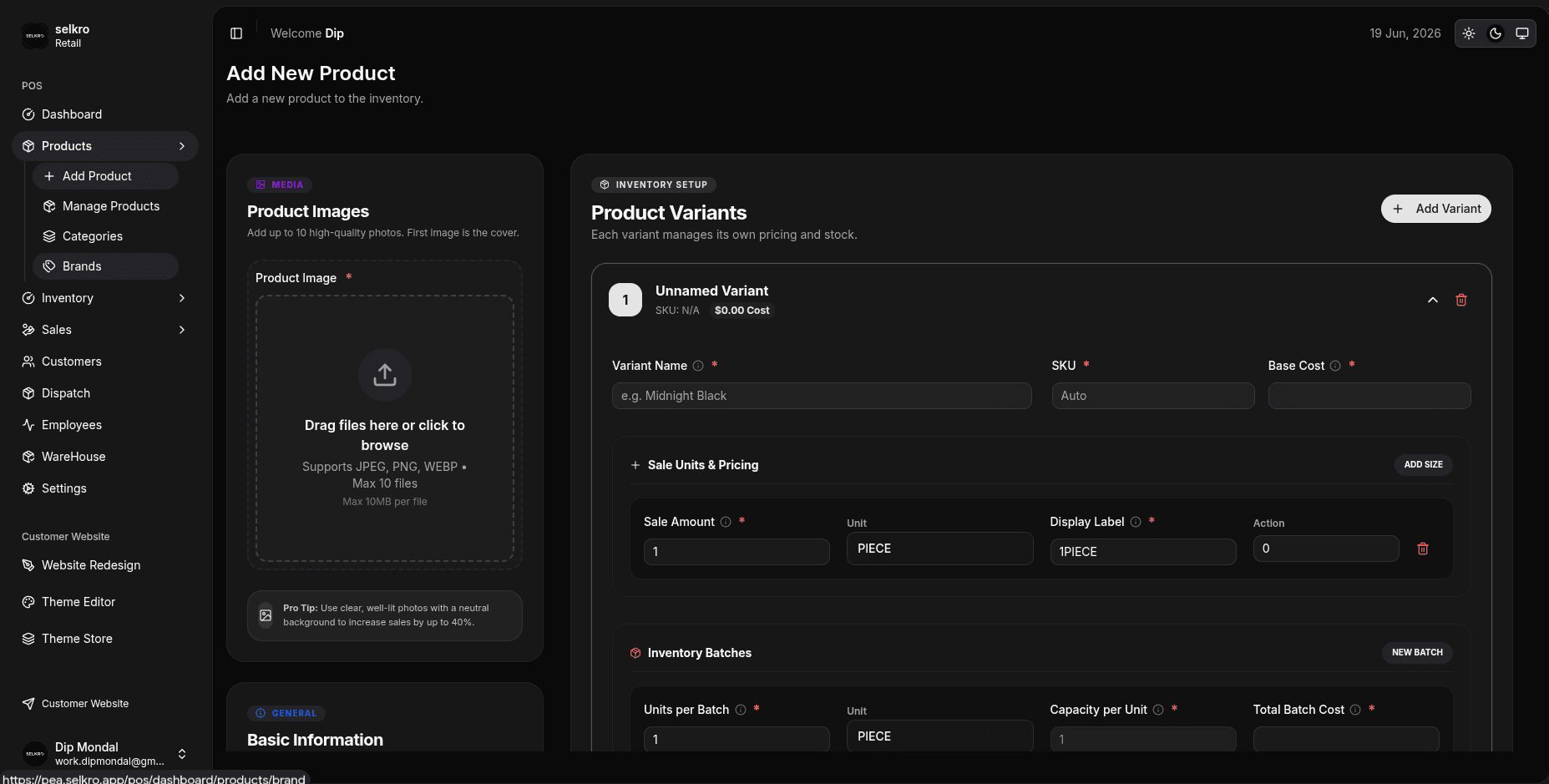
Task: Switch to dark theme moon icon
Action: tap(1496, 33)
